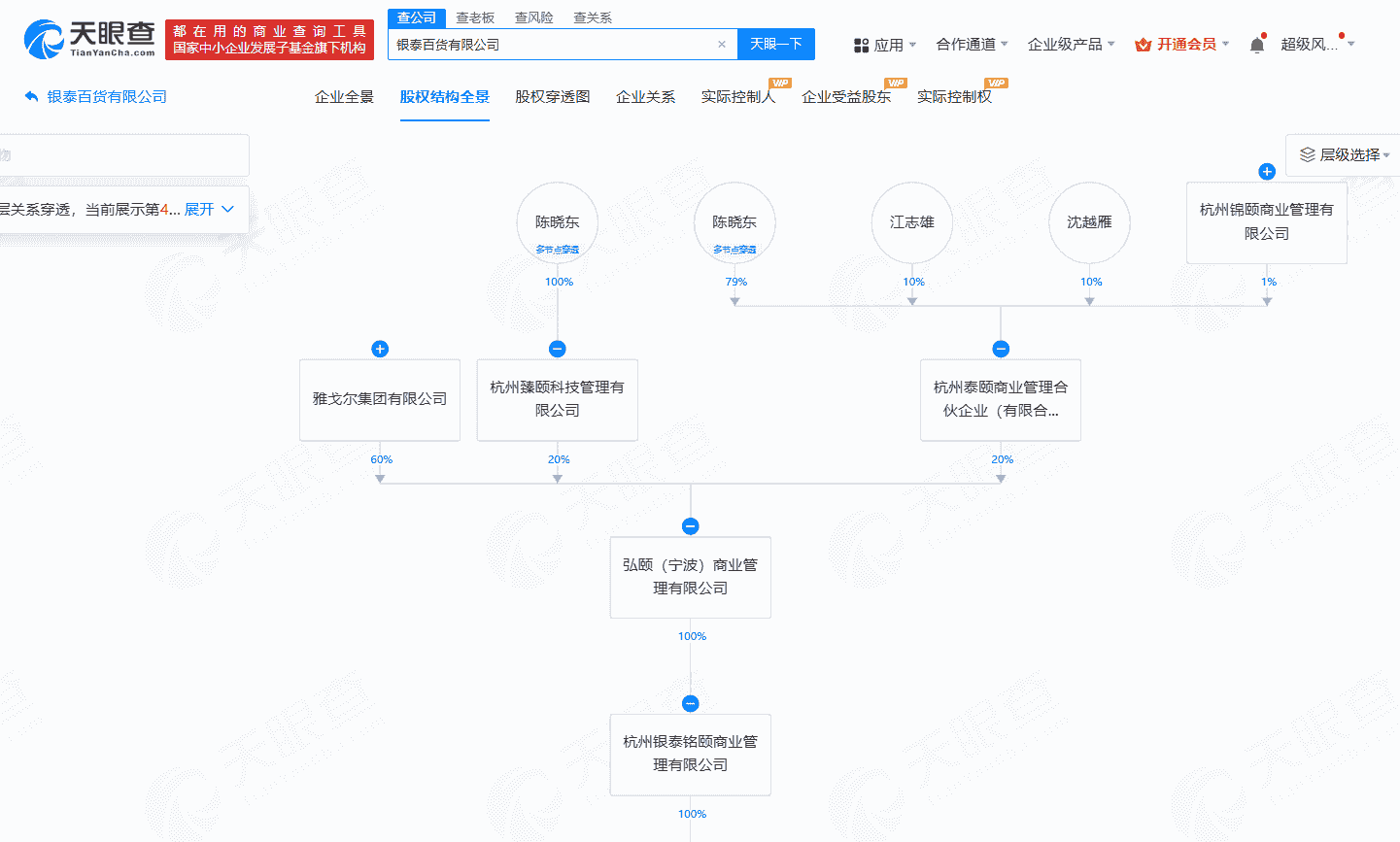Screen dimensions: 1400x842
Task: Clear the search box text
Action: tap(721, 45)
